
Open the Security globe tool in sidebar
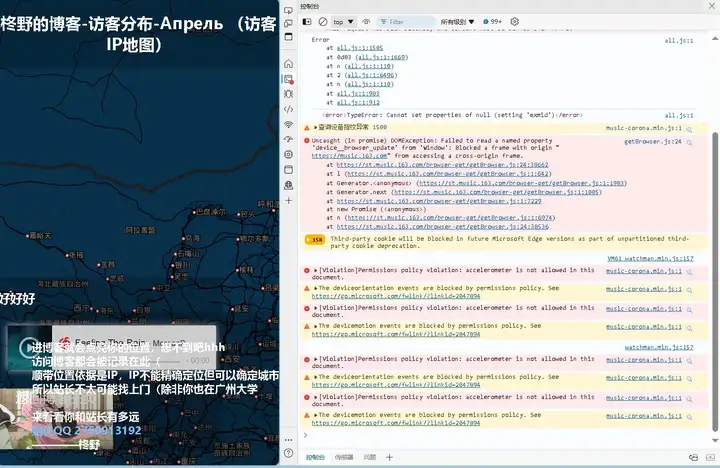(288, 185)
